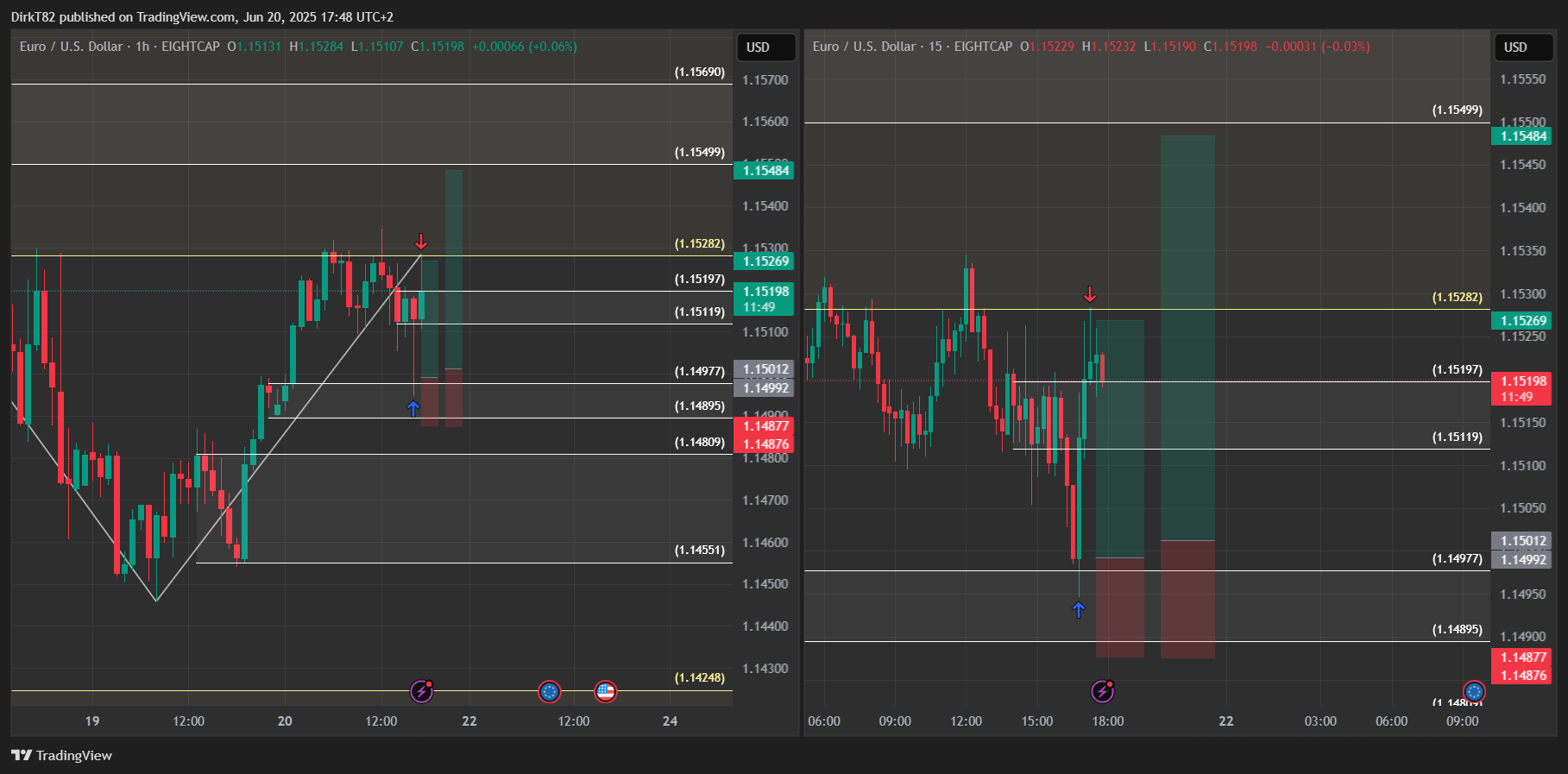Image resolution: width=1568 pixels, height=774 pixels.
Task: Click the (1.15119) line label on 1h chart
Action: (700, 312)
